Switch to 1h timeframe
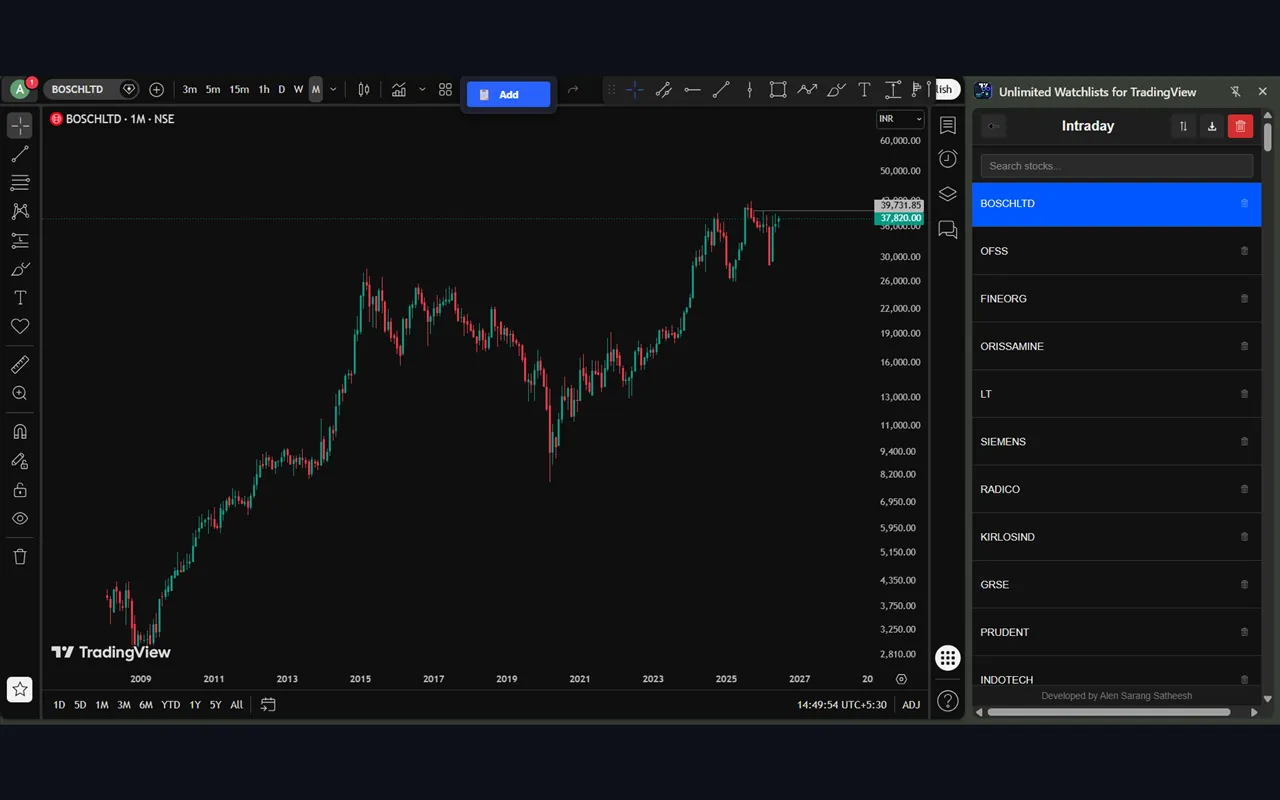1280x800 pixels. 264,89
